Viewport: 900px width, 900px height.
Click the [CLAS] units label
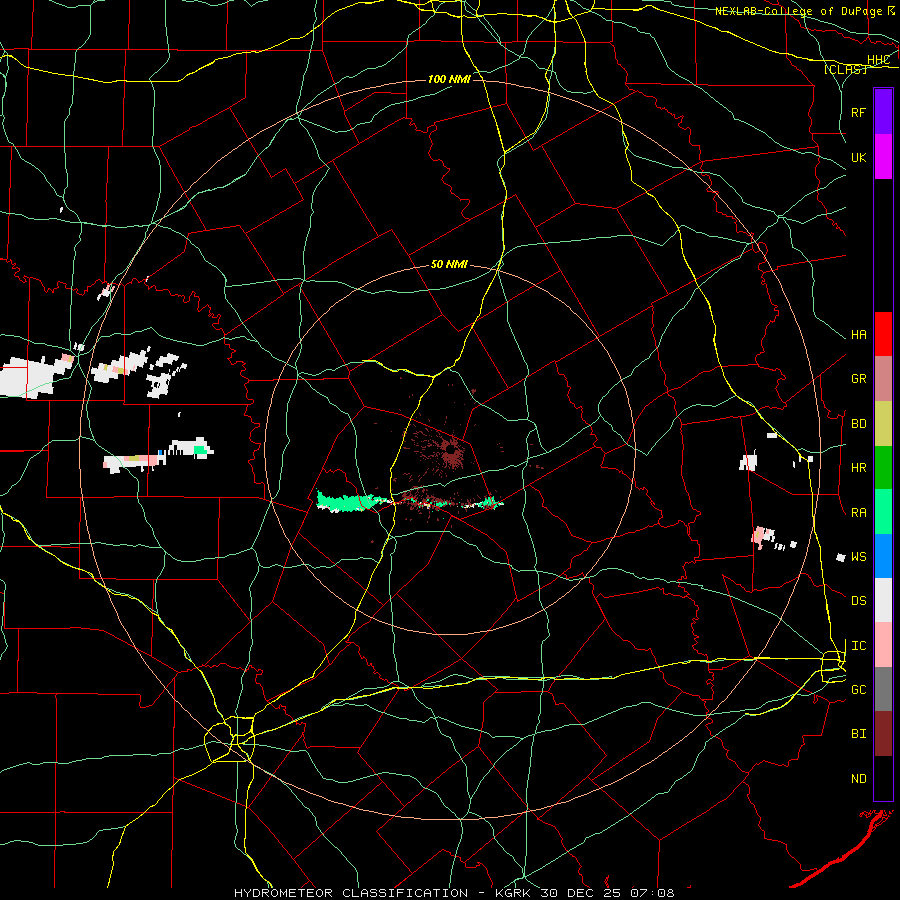click(x=845, y=69)
